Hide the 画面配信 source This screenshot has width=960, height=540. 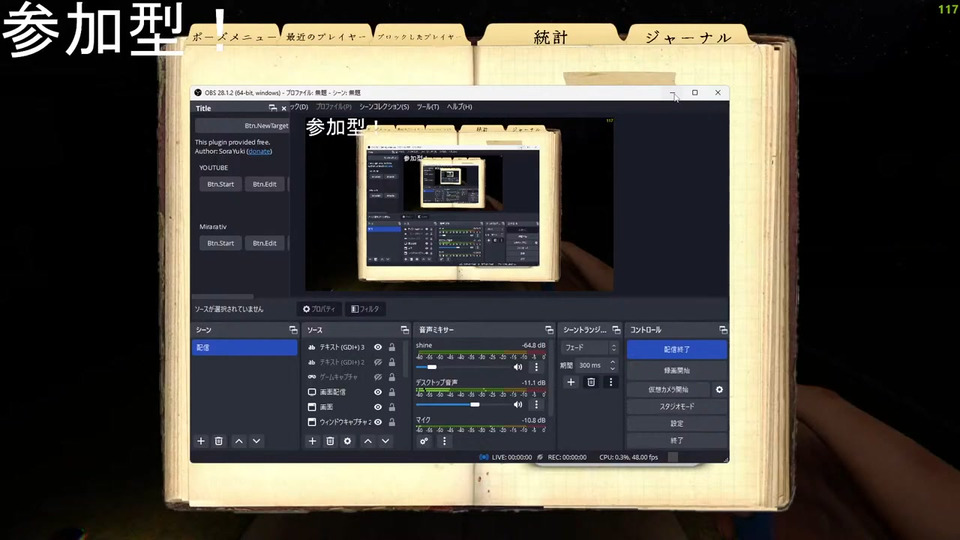(x=378, y=392)
